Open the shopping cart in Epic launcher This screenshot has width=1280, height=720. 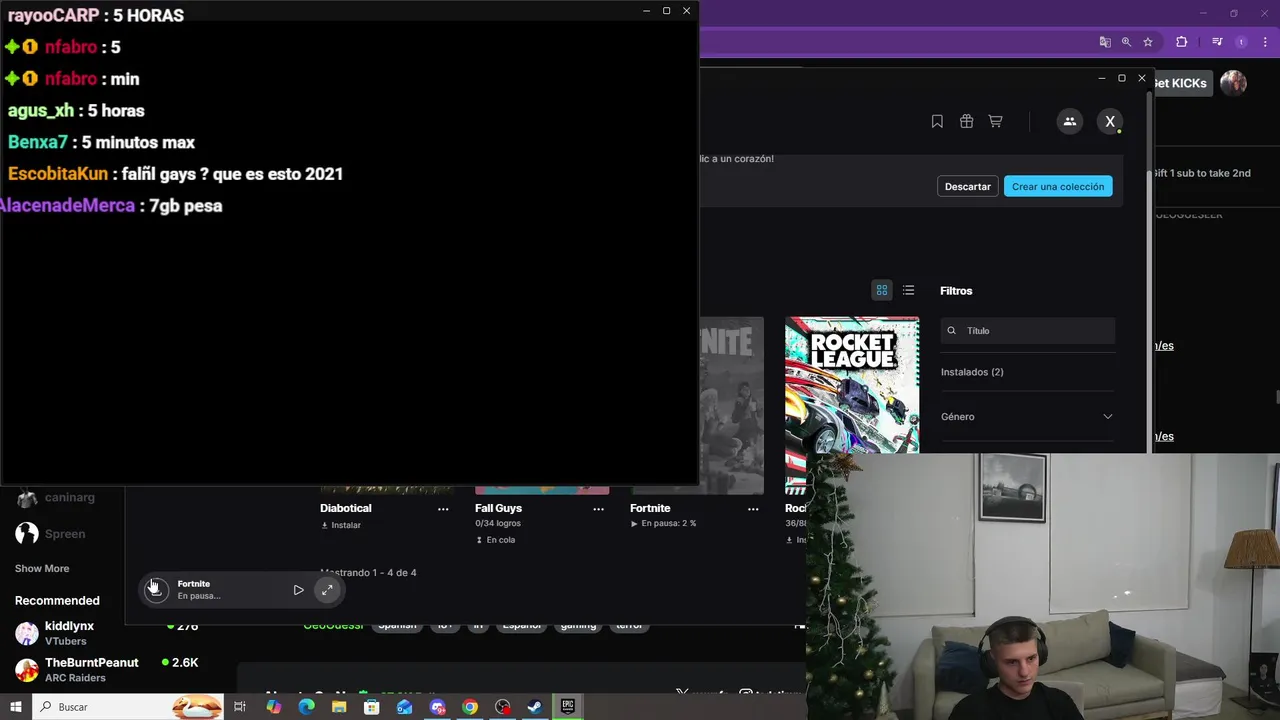[995, 121]
